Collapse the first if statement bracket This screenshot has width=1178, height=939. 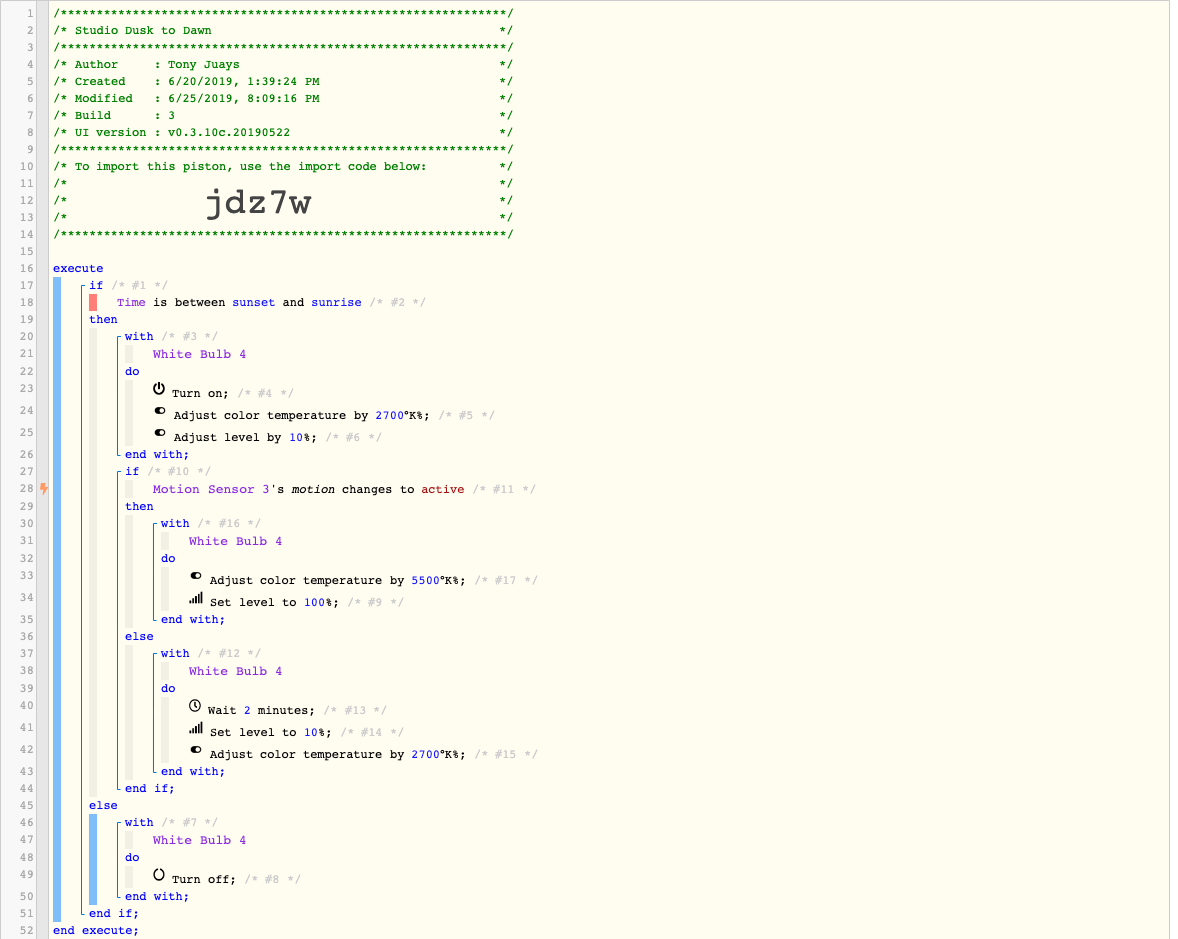[x=83, y=285]
